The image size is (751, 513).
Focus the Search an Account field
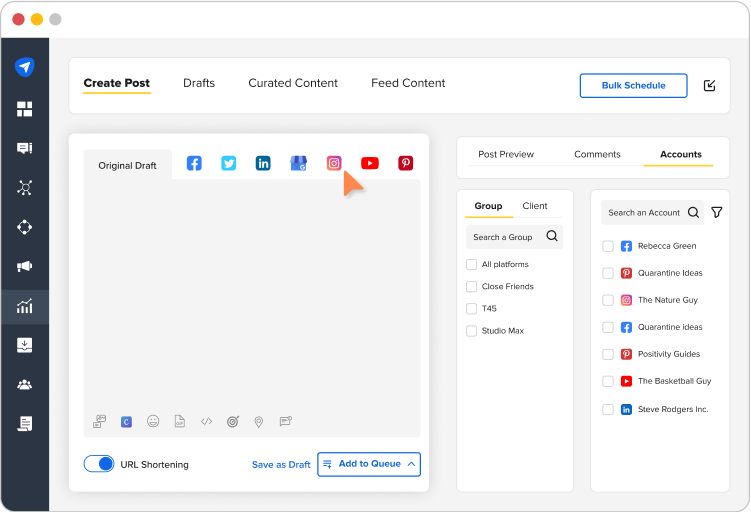coord(652,213)
